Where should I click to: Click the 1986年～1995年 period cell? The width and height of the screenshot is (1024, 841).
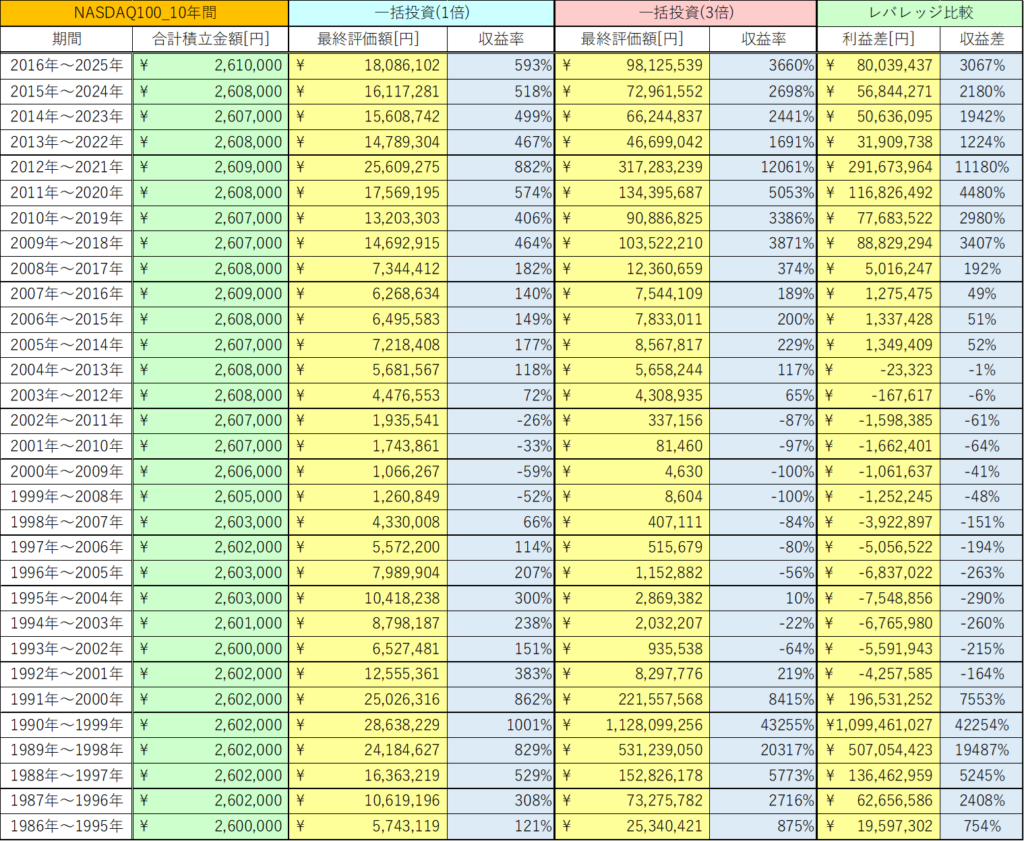point(67,826)
